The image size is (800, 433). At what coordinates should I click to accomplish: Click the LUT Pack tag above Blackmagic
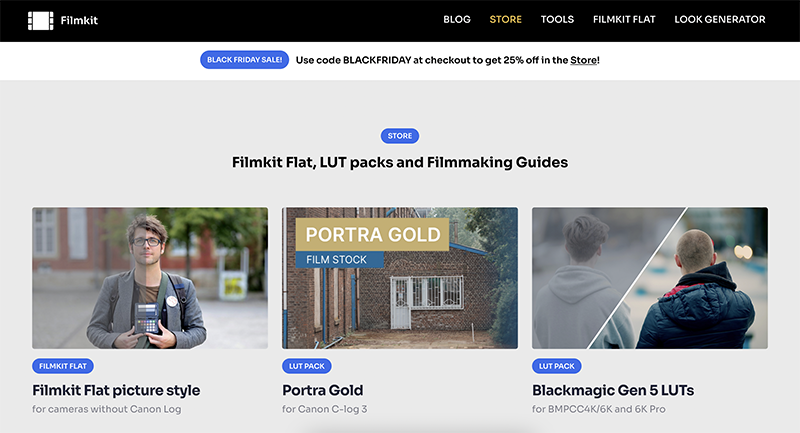click(557, 367)
